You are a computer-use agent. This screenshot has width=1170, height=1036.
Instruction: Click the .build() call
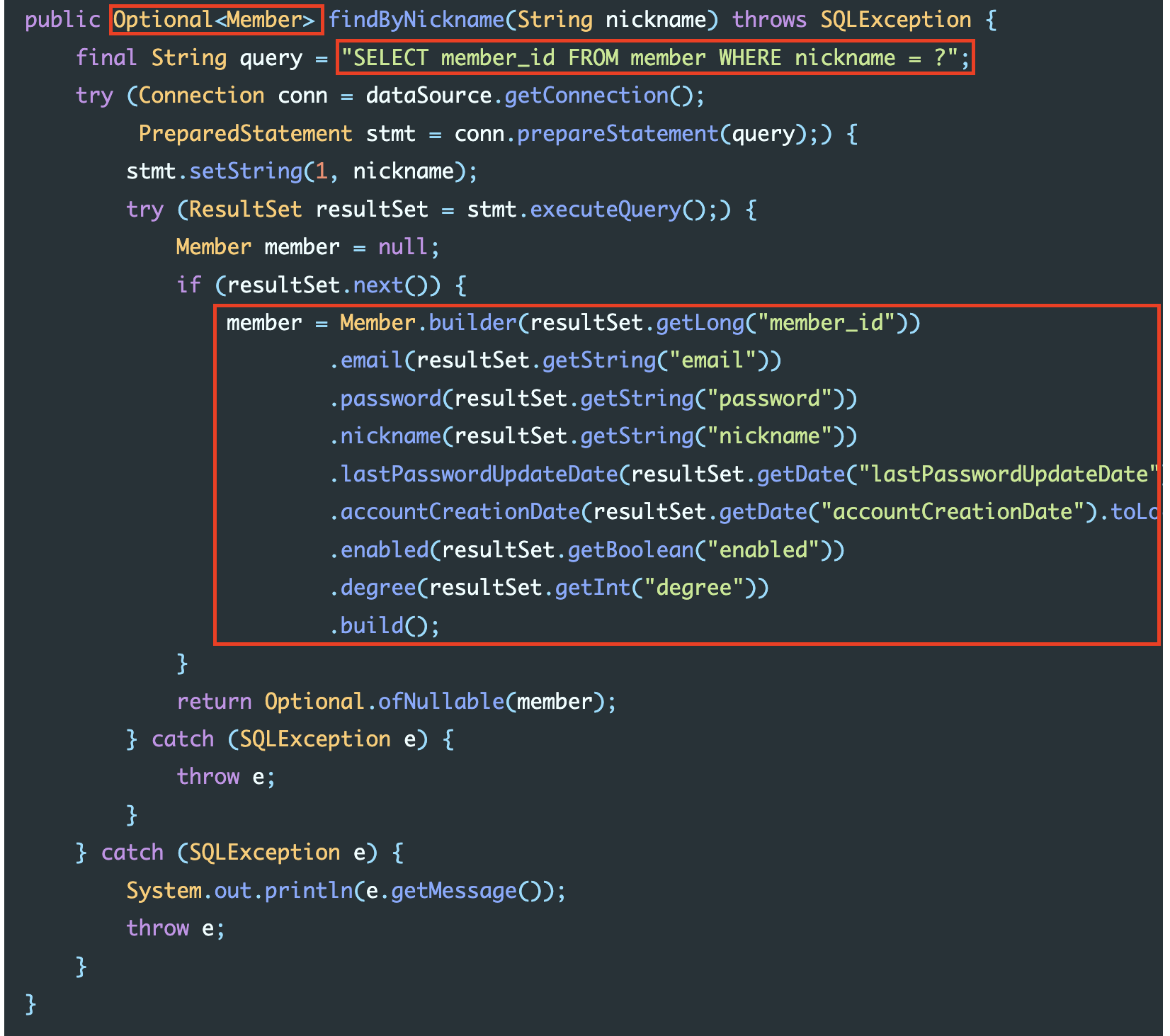(x=385, y=626)
